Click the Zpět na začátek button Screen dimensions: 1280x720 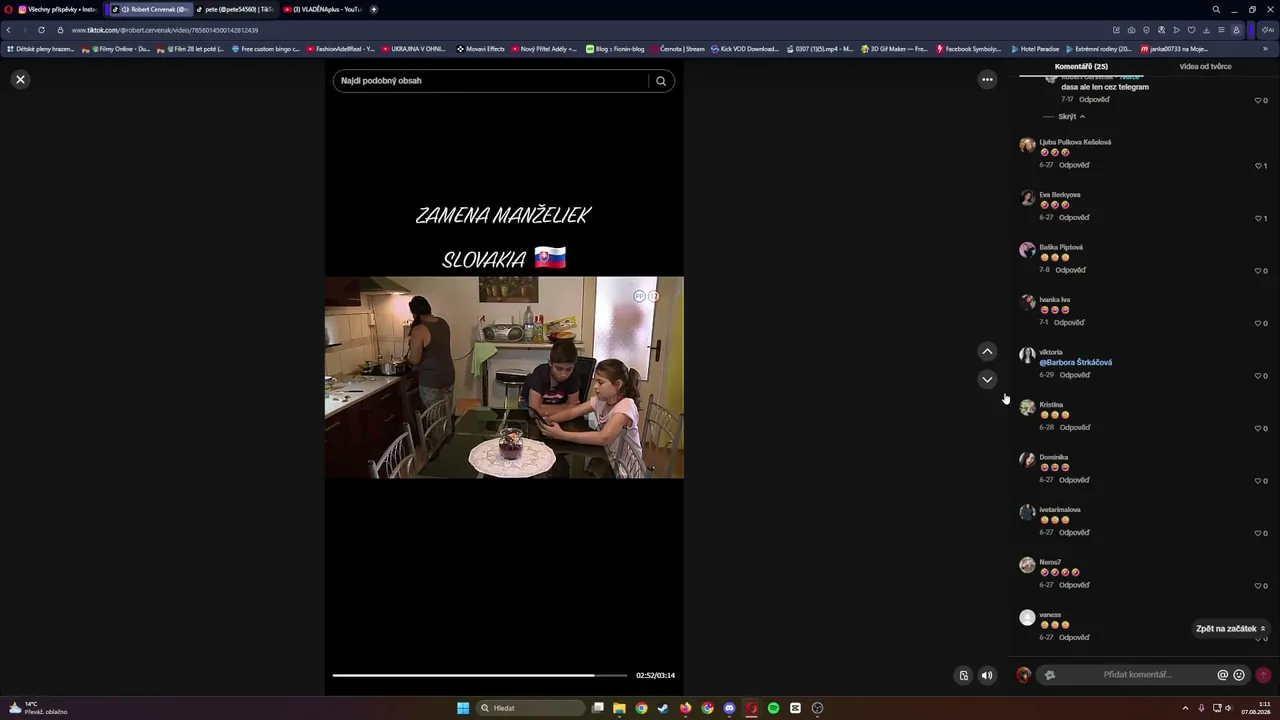point(1231,629)
